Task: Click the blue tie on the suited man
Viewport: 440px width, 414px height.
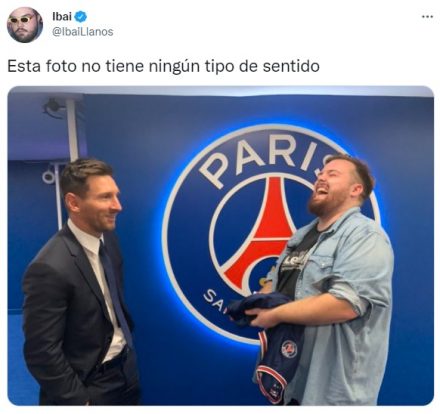Action: pos(115,290)
